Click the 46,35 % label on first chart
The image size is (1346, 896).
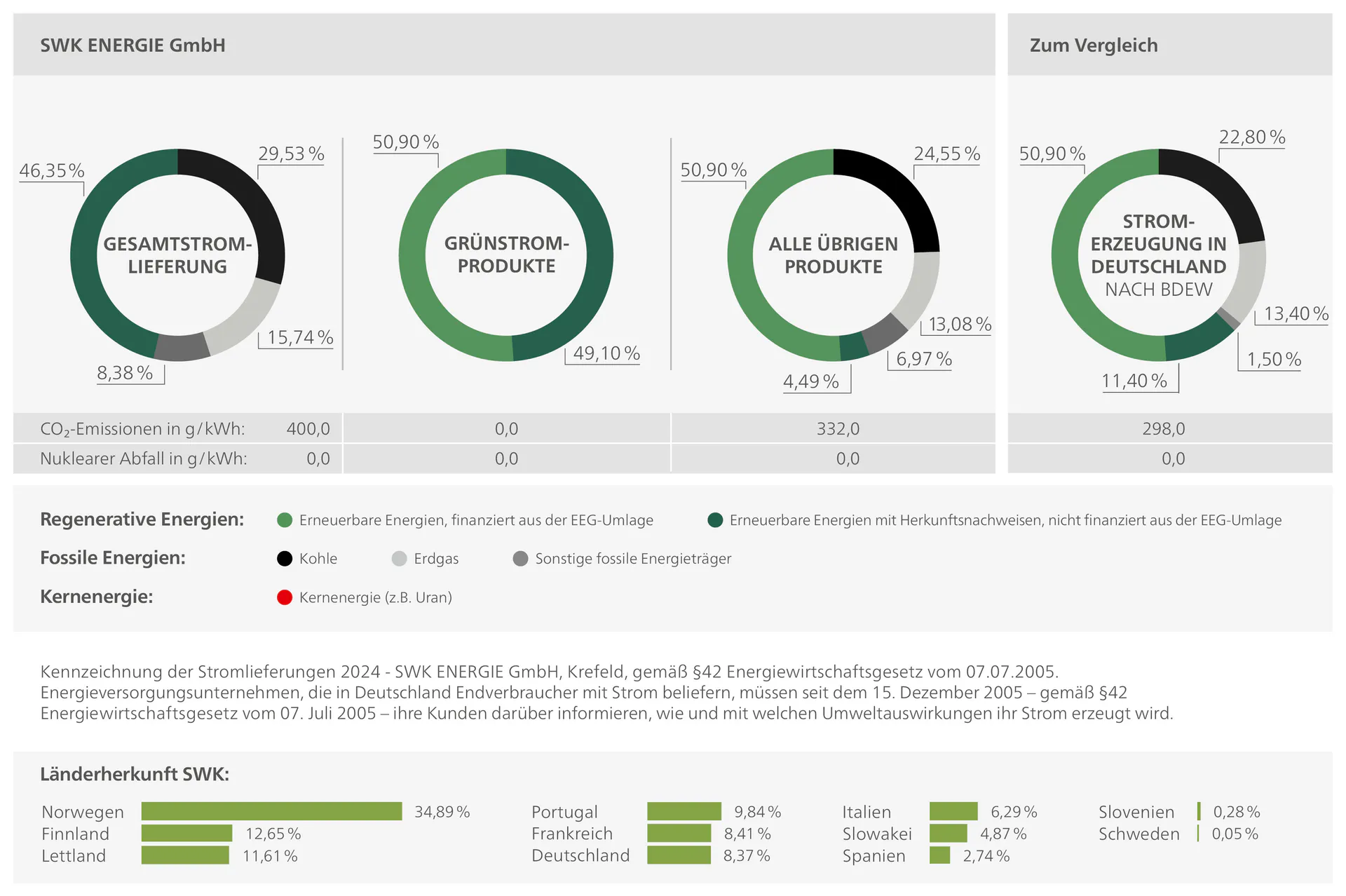tap(52, 170)
